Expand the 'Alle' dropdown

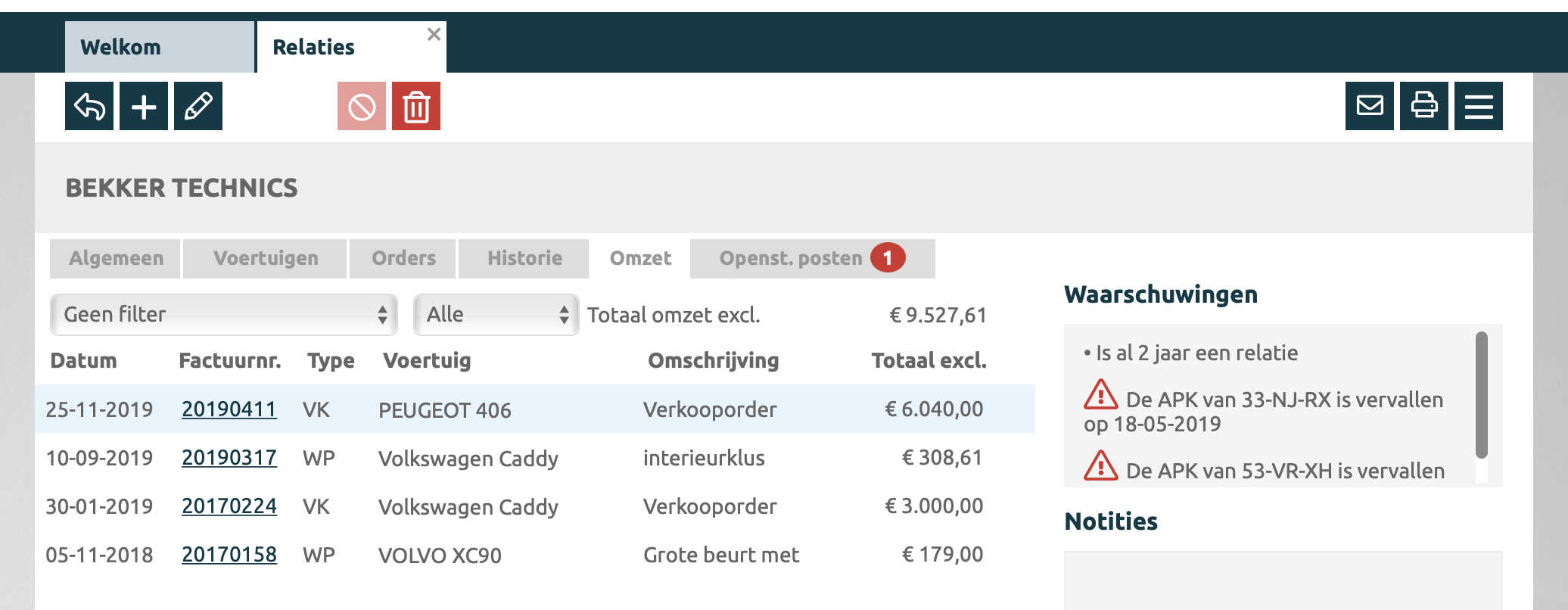[496, 315]
